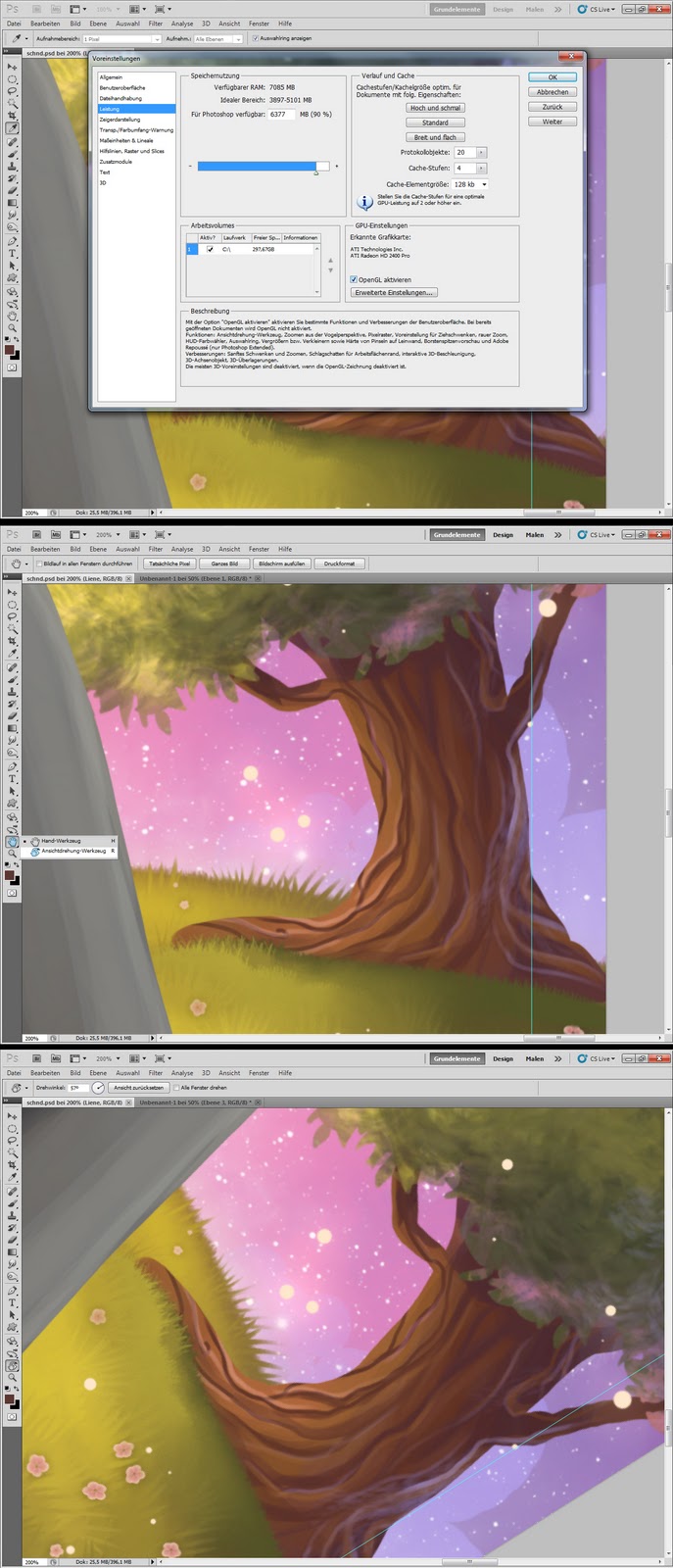
Task: Open the CS Live dropdown in the bottom screenshot
Action: pos(596,1058)
